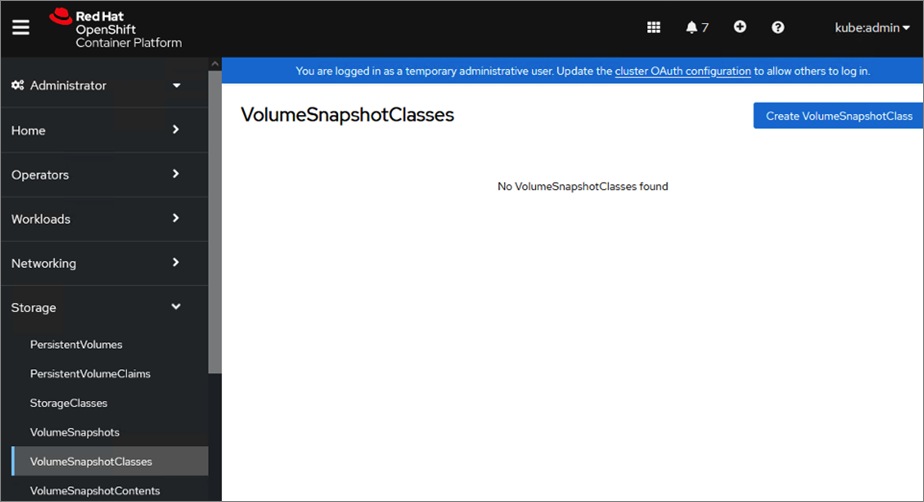Follow the cluster OAuth configuration link
This screenshot has height=502, width=924.
pos(683,71)
